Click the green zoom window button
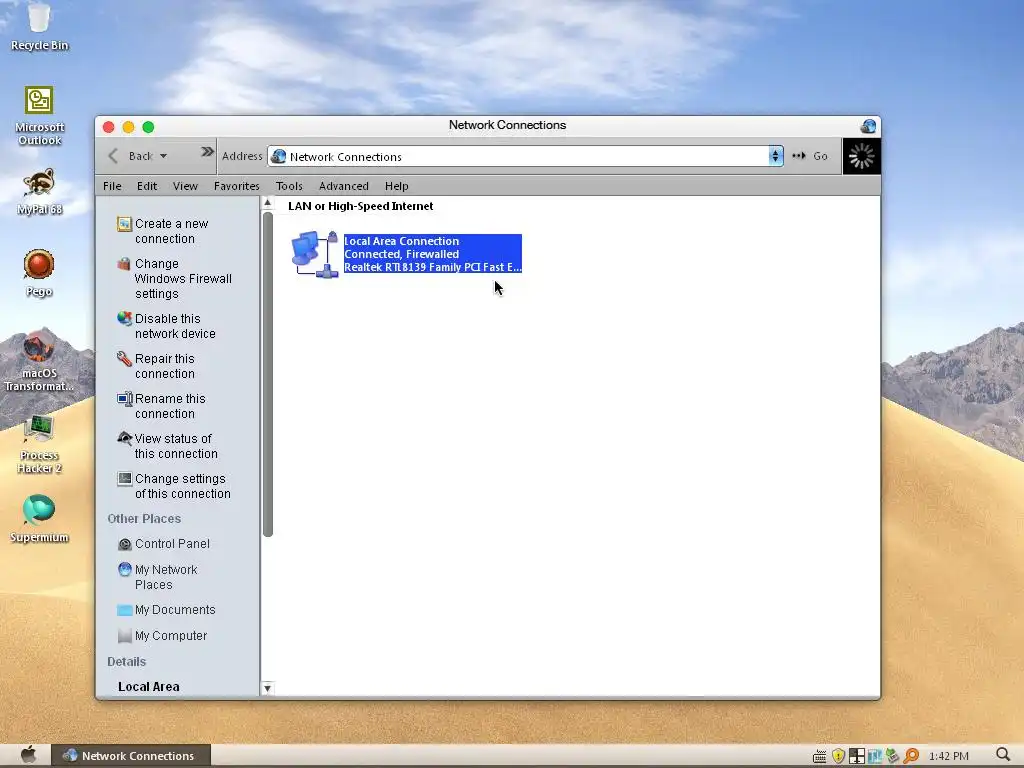 (x=148, y=127)
